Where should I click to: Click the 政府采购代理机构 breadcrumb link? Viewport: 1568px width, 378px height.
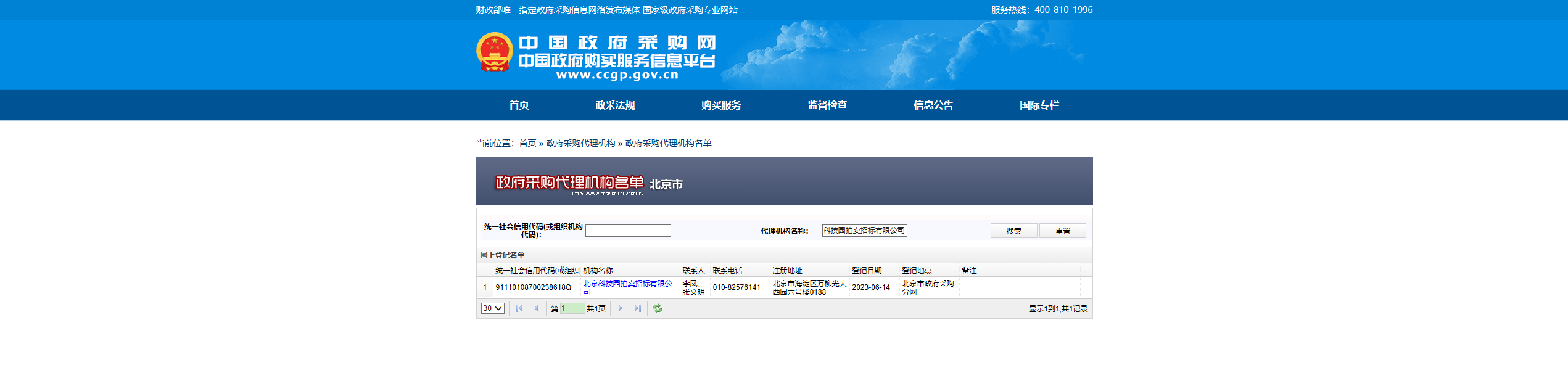580,143
